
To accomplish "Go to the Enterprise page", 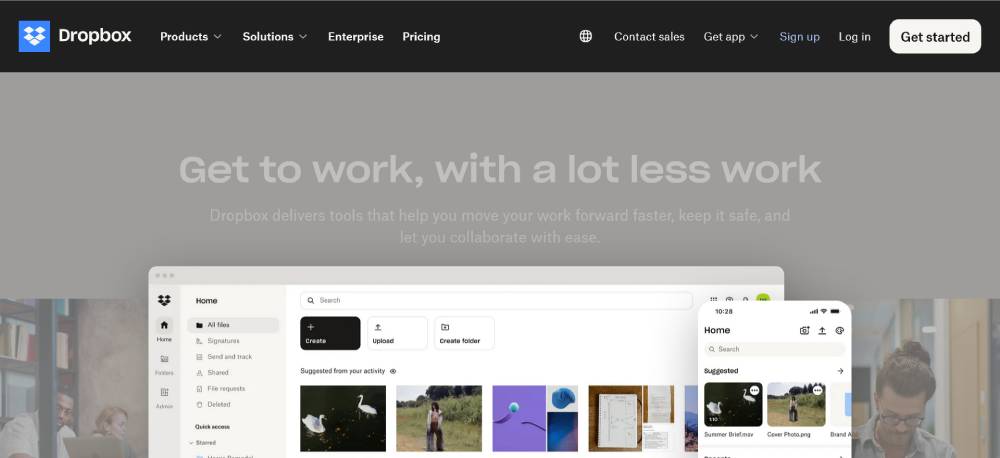I will click(x=355, y=36).
